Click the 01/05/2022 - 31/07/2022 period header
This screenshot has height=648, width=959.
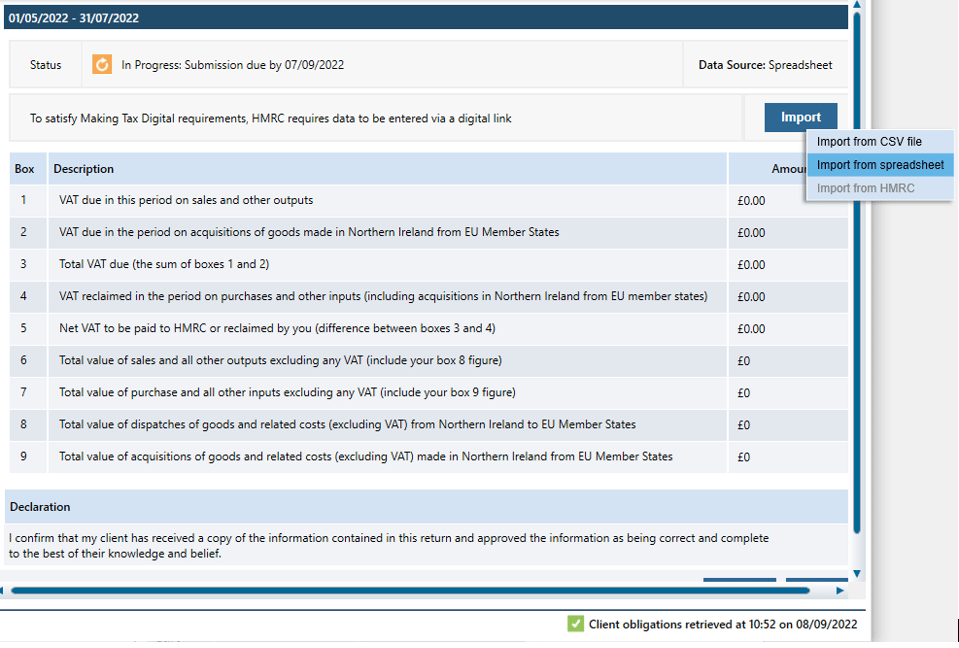pos(74,18)
